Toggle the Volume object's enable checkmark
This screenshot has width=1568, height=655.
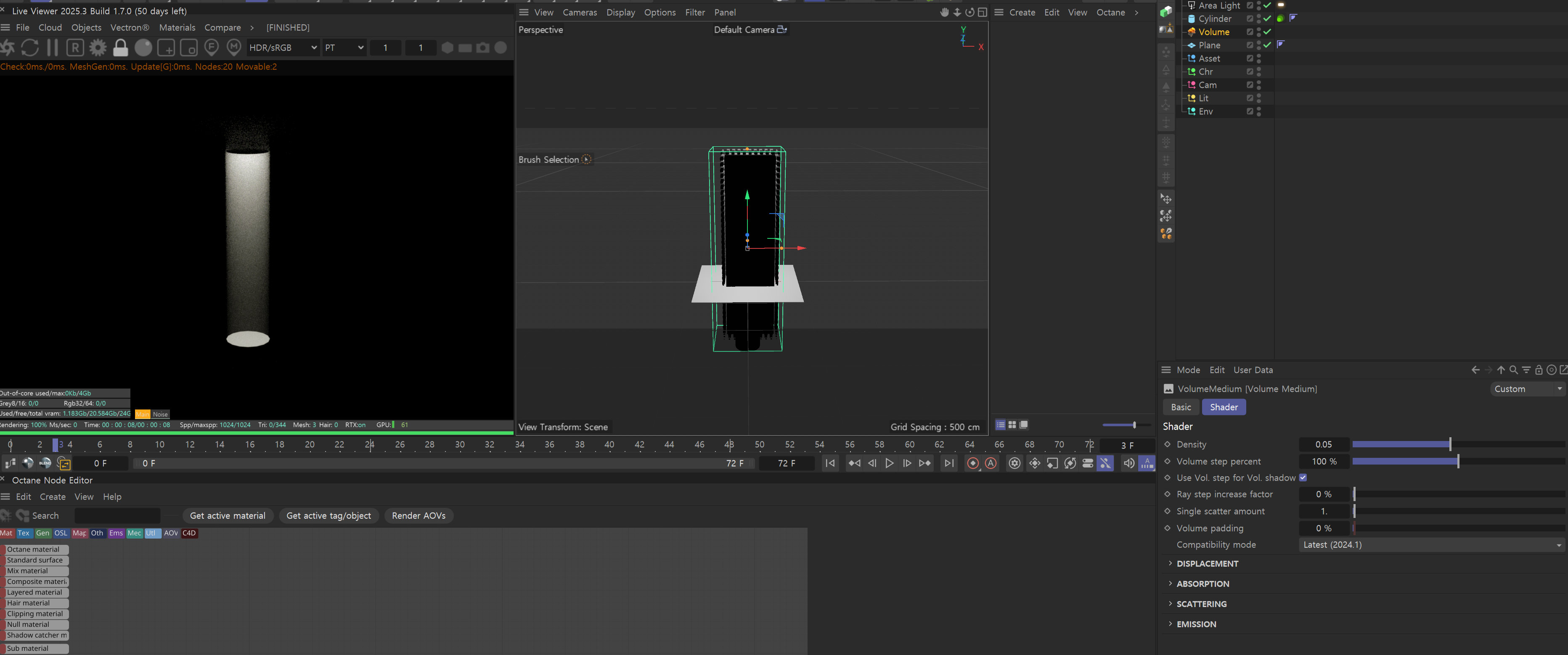tap(1267, 32)
